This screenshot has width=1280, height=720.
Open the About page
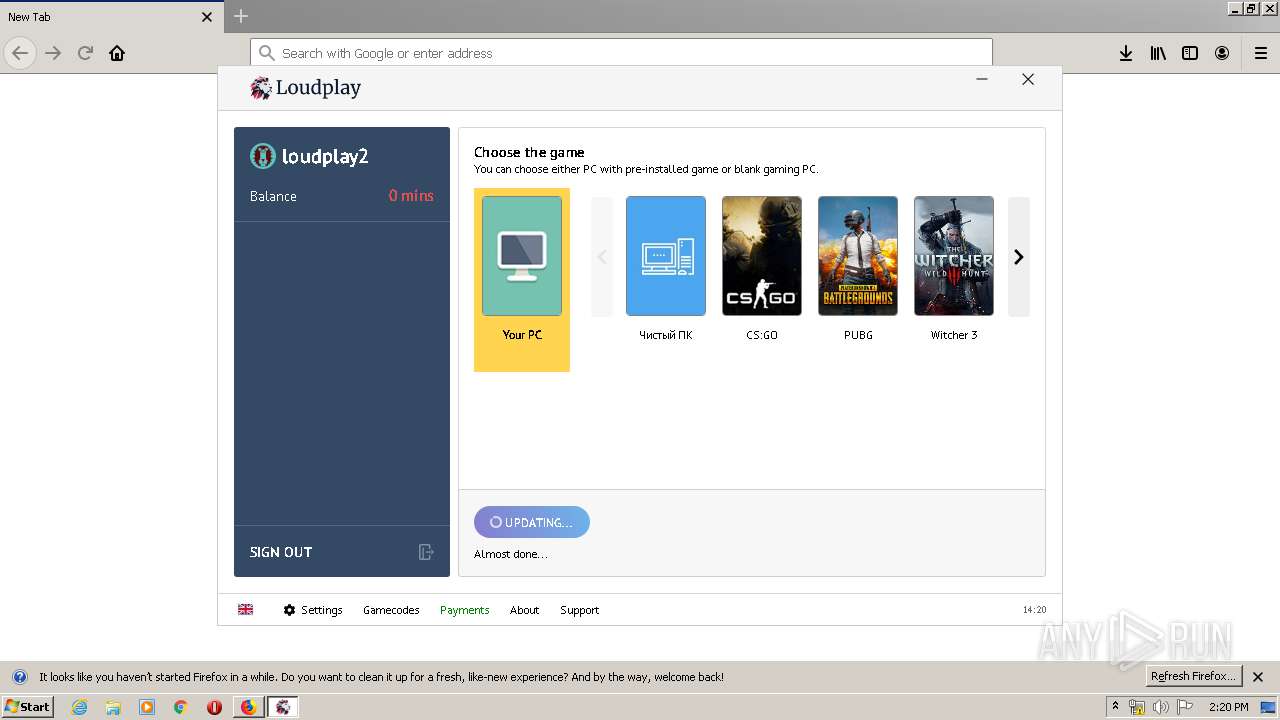tap(524, 610)
